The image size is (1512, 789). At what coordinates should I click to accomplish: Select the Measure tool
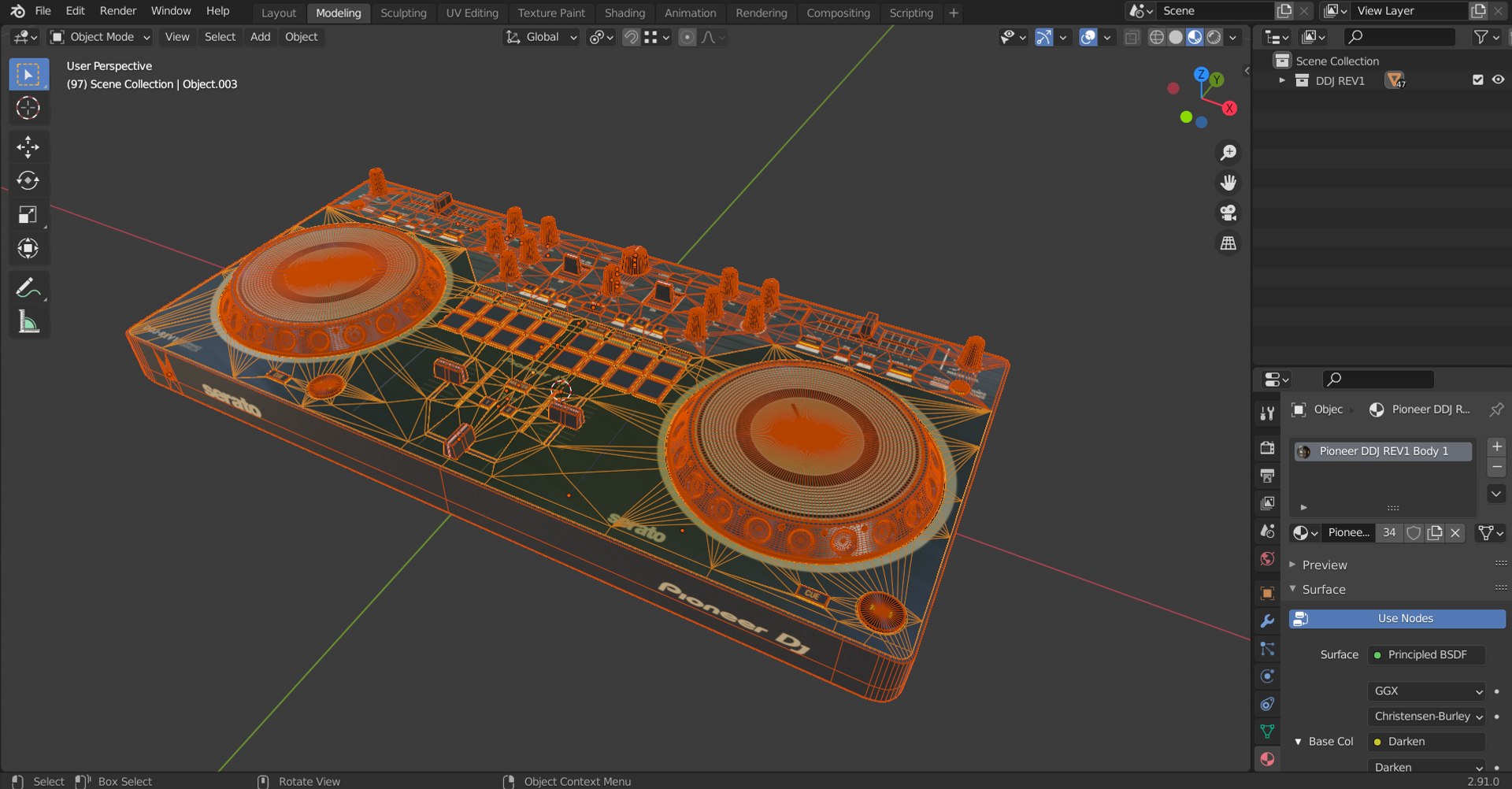[28, 322]
